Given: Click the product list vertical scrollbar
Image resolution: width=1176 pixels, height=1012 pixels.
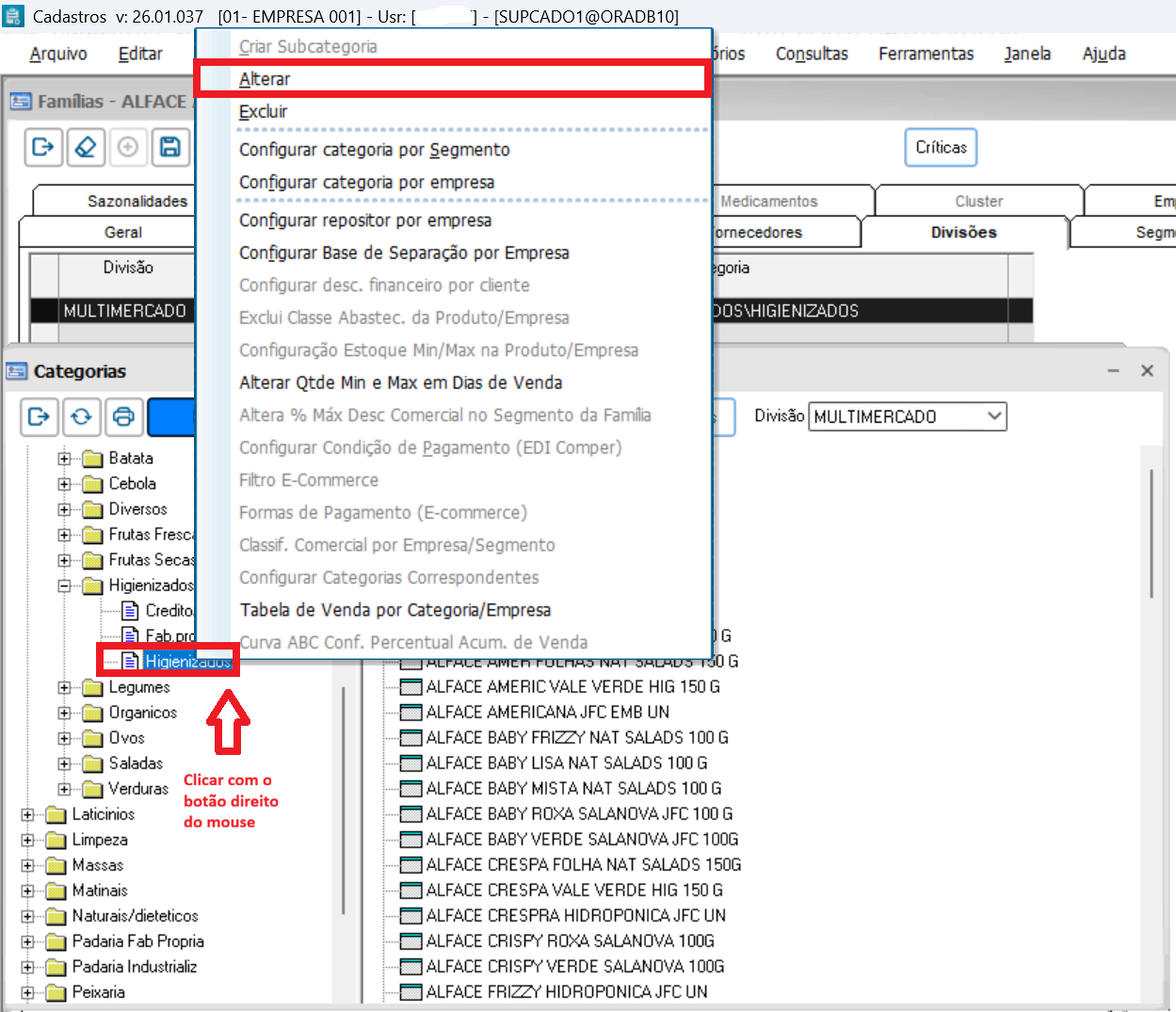Looking at the screenshot, I should [1151, 533].
